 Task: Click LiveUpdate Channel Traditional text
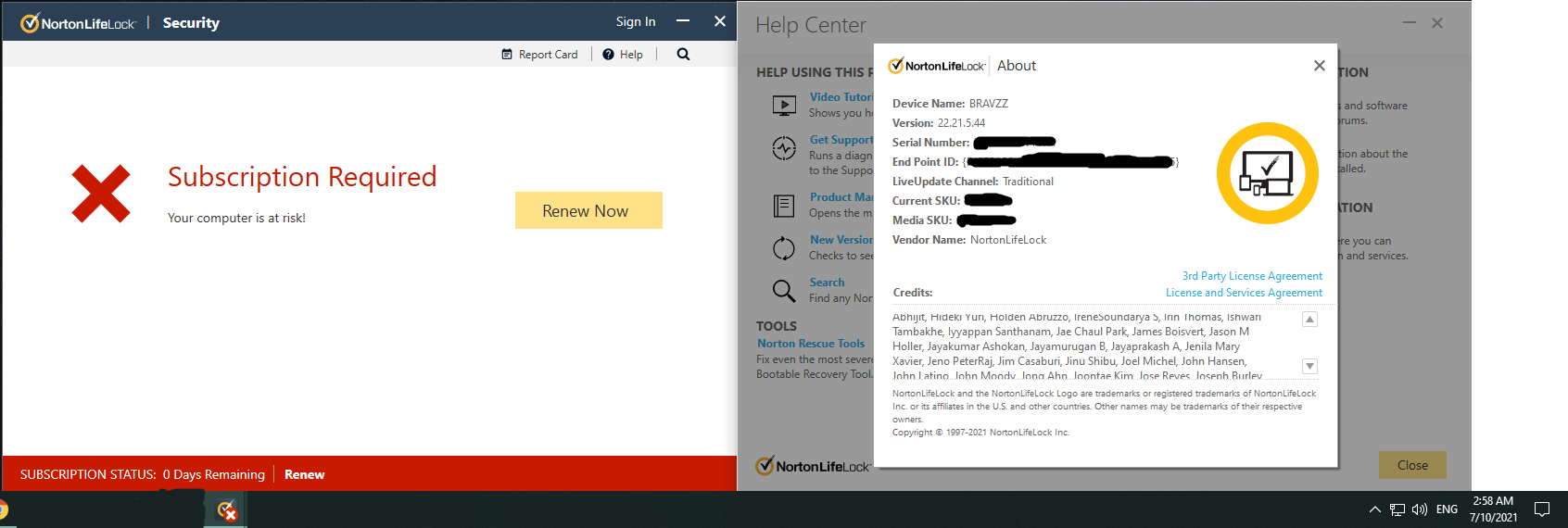(x=973, y=182)
